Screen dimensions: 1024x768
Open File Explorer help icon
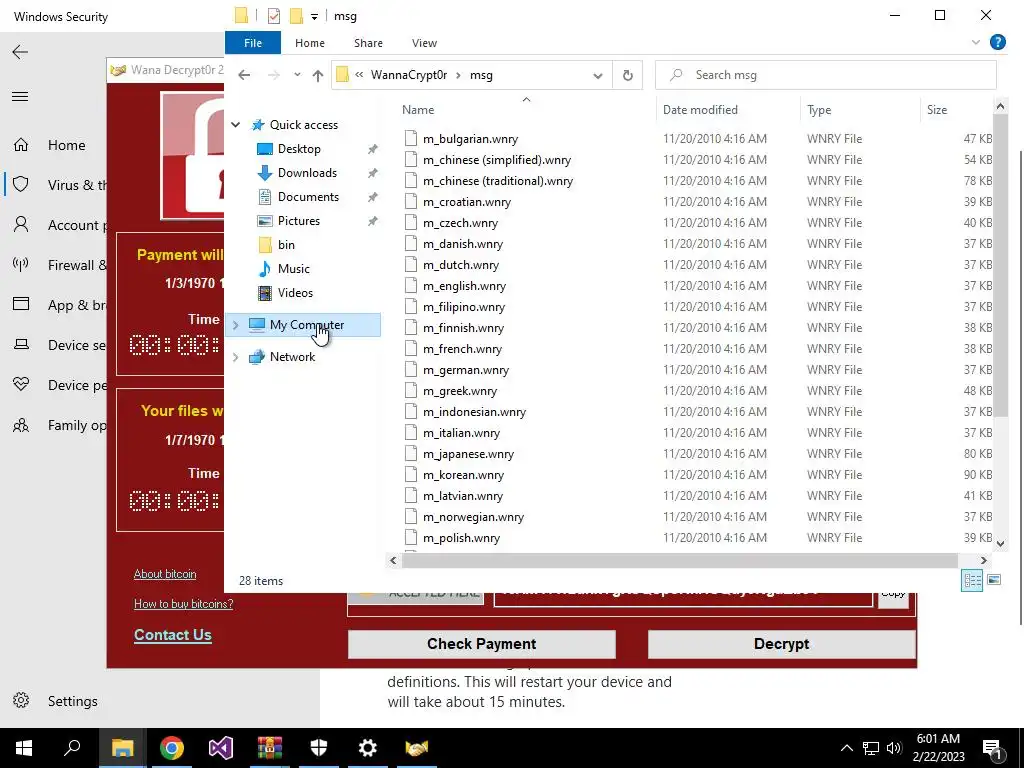point(997,42)
